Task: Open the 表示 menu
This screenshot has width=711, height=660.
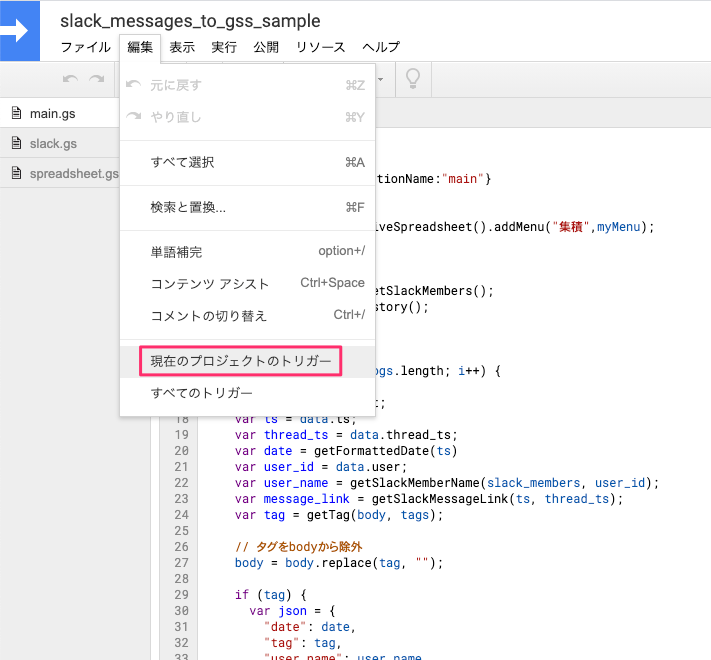Action: pos(182,47)
